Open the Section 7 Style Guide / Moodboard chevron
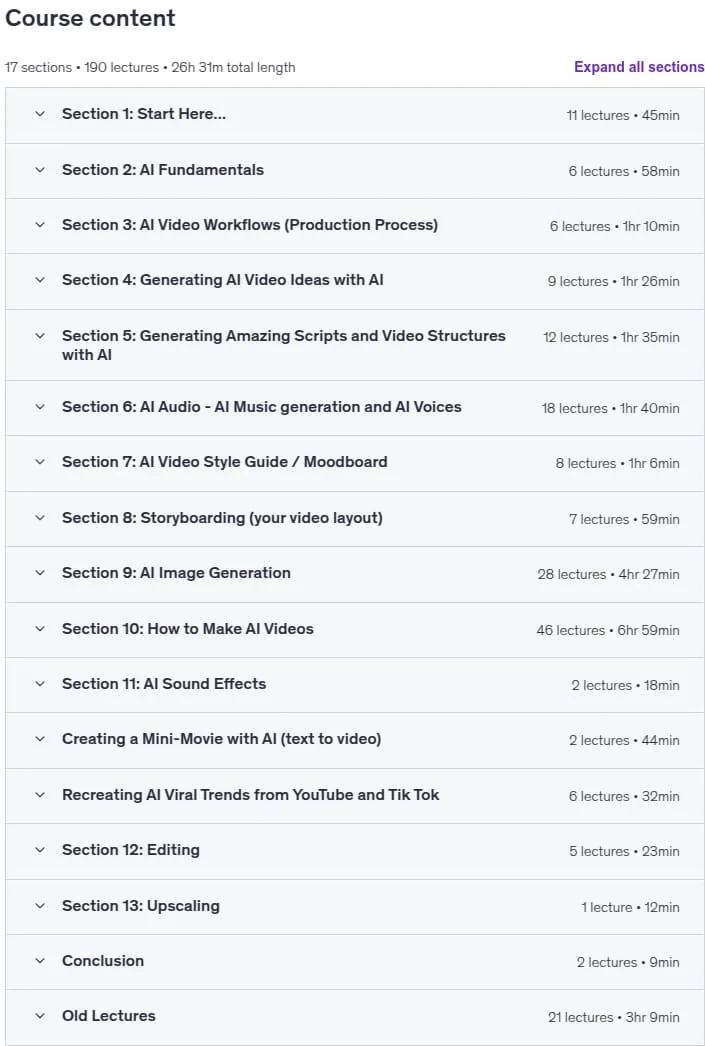 tap(40, 462)
